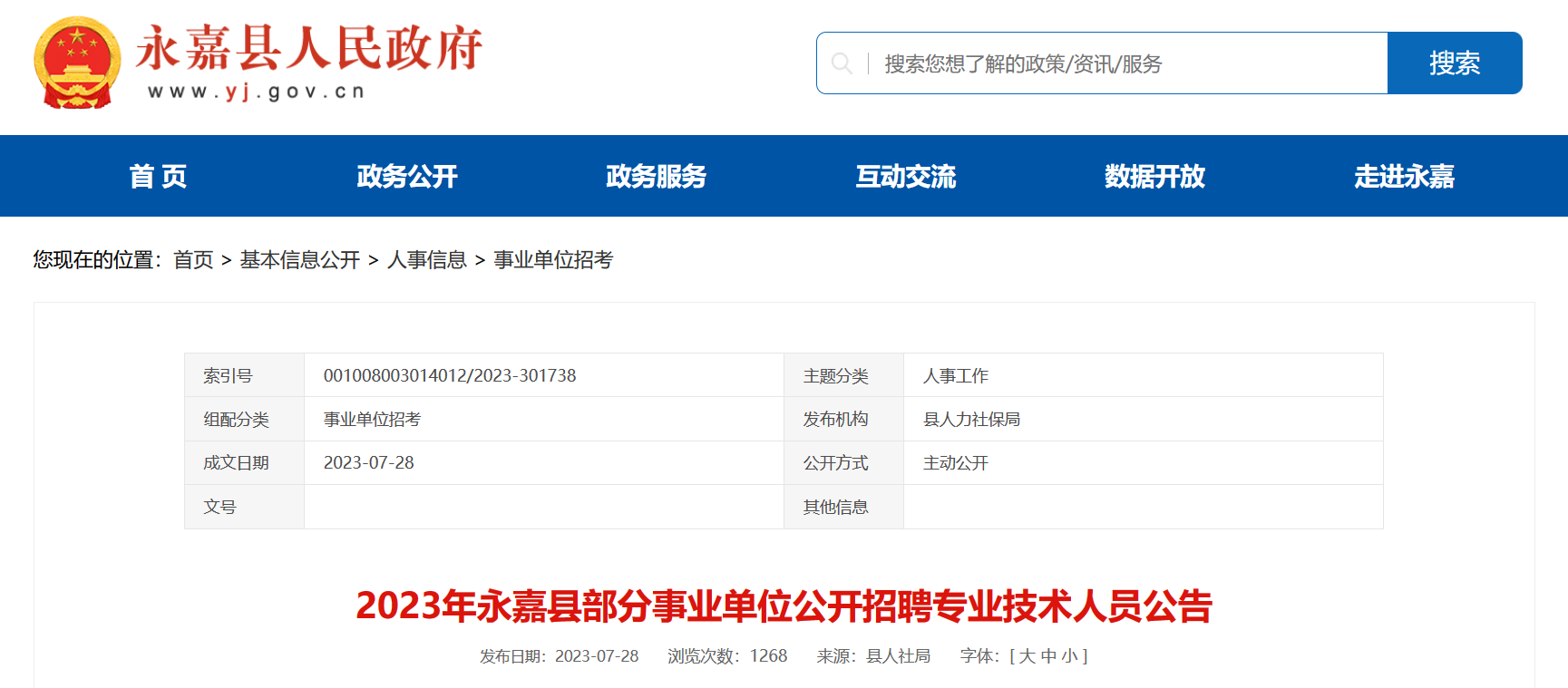
Task: Click 事业单位招考 breadcrumb link
Action: [x=553, y=260]
